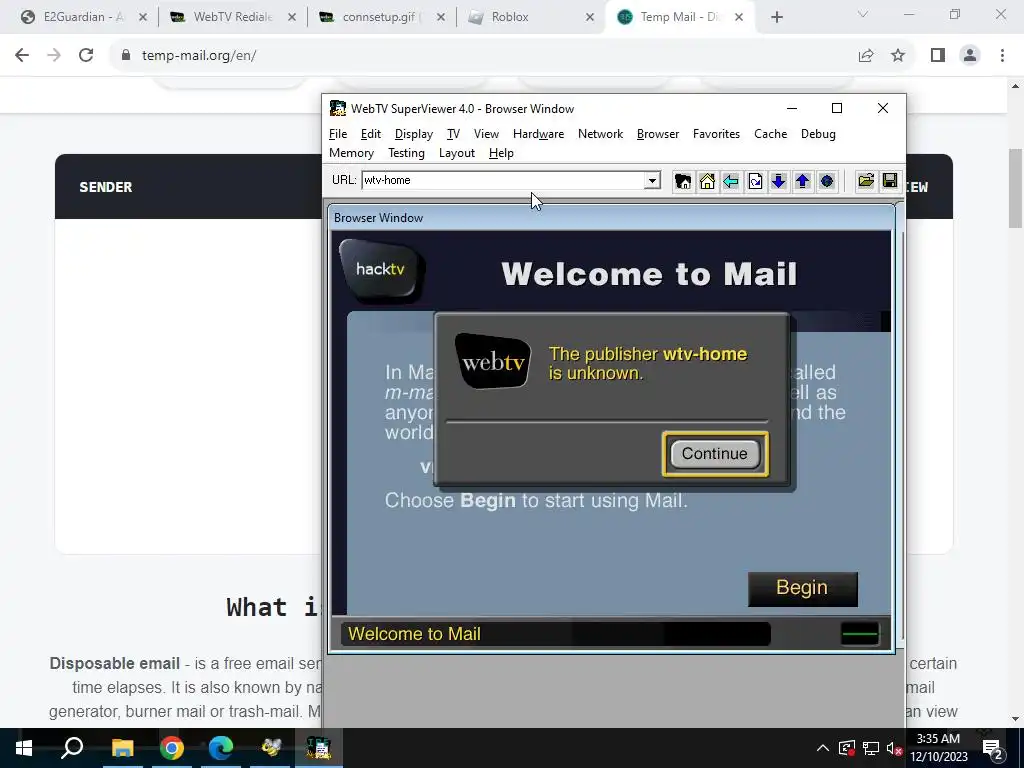This screenshot has height=768, width=1024.
Task: Open the Hardware menu
Action: pyautogui.click(x=538, y=134)
